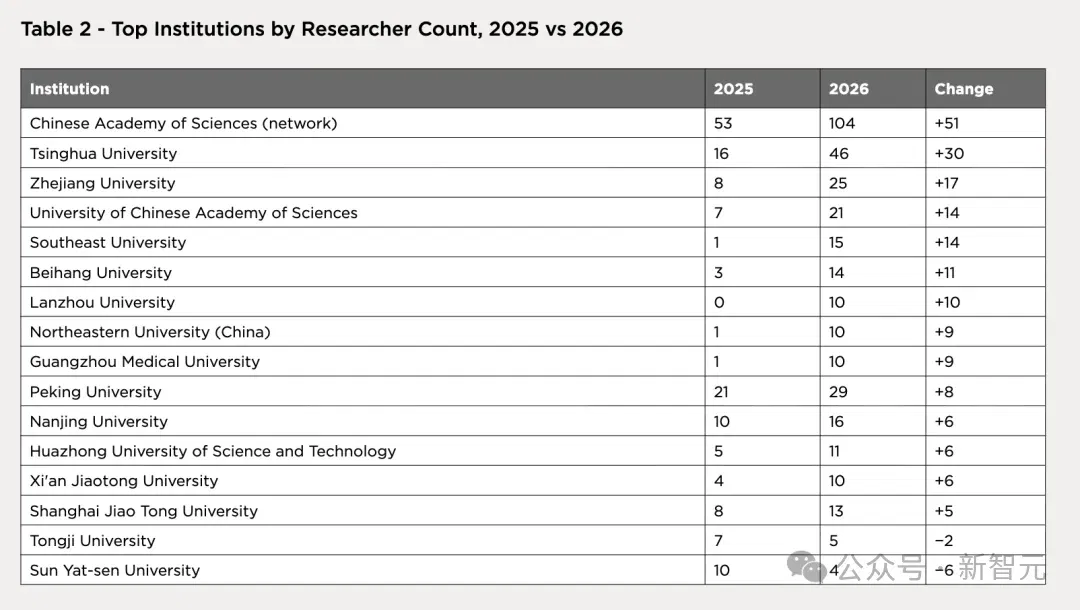
Task: Click the '+17' change value
Action: 946,183
